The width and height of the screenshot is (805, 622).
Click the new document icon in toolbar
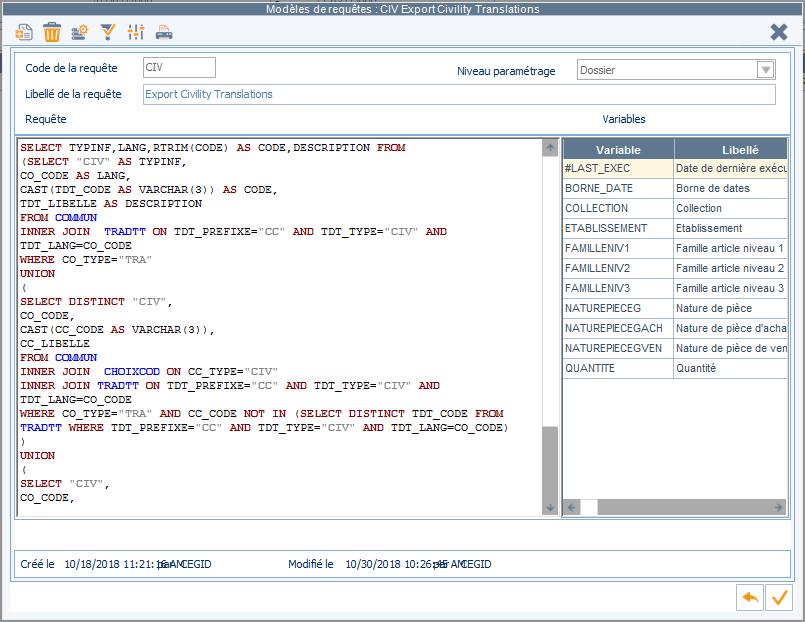(x=24, y=32)
